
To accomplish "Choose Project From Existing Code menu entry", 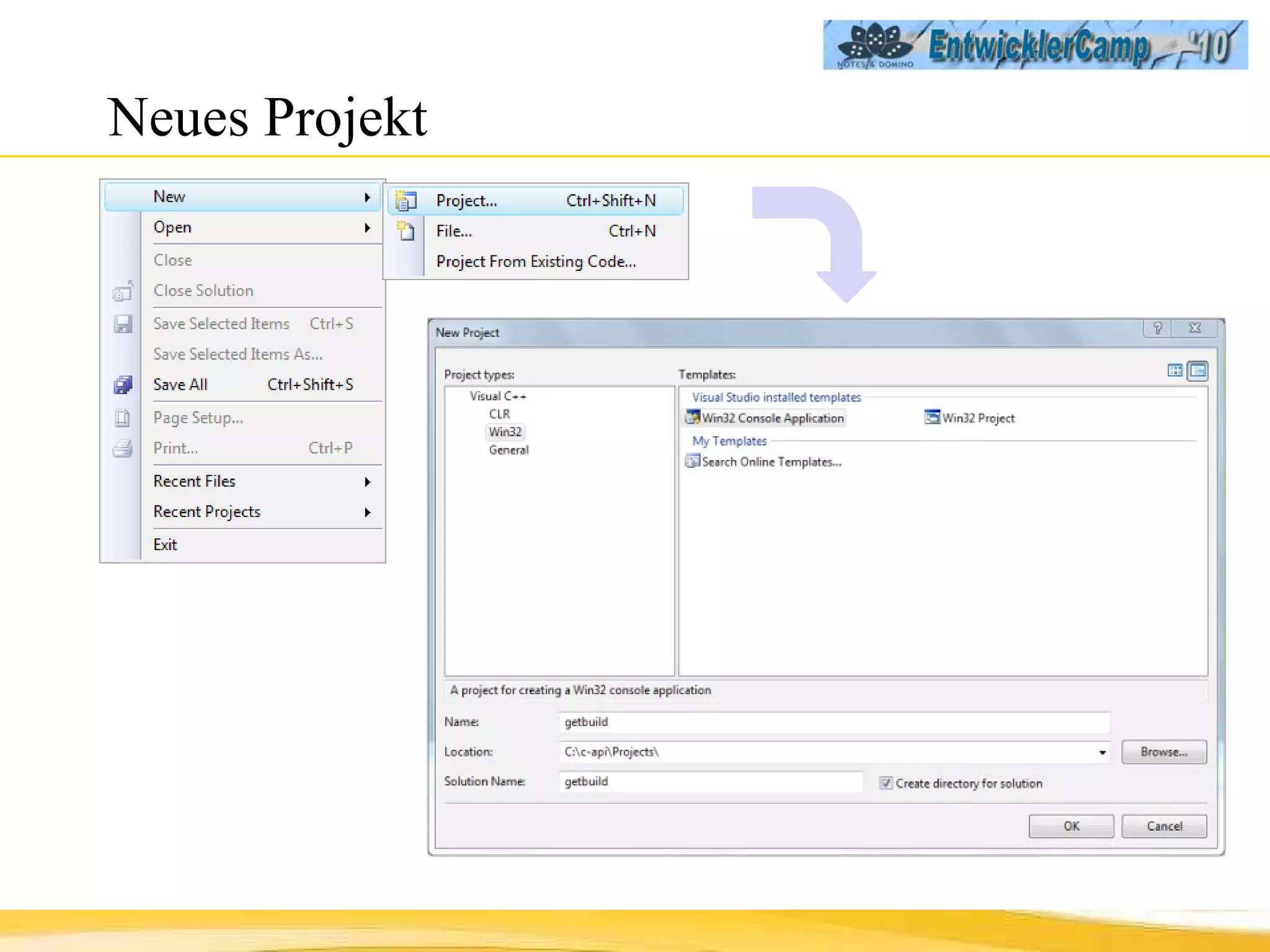I will pos(536,262).
